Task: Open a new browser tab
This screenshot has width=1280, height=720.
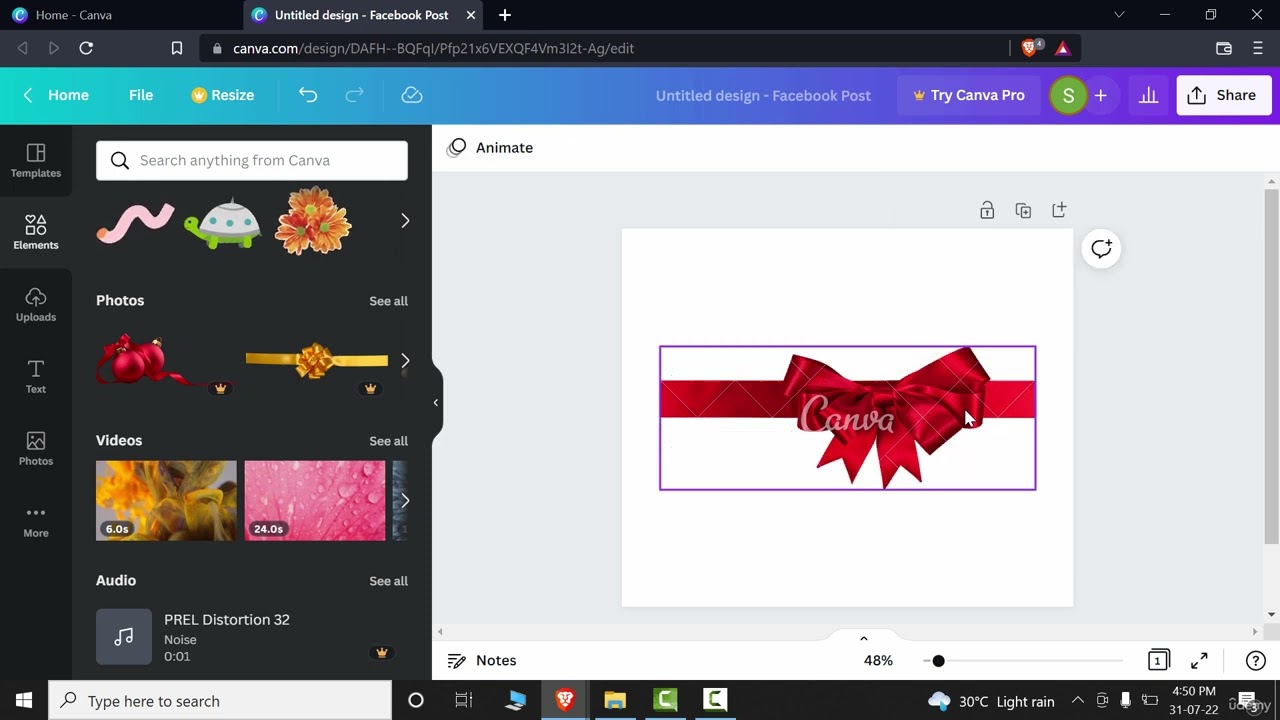Action: (505, 15)
